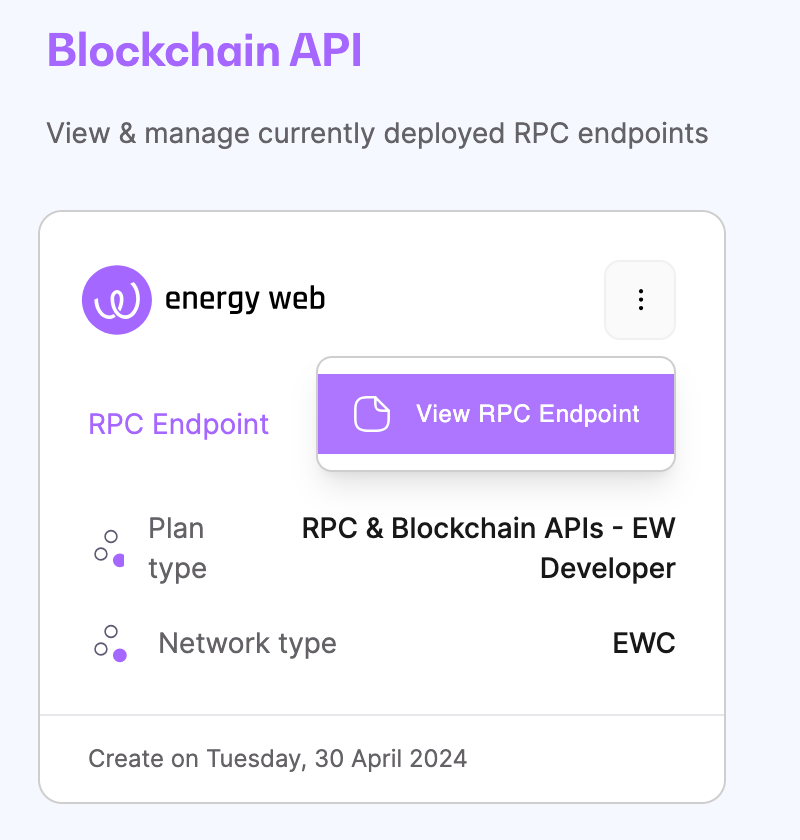Click the energy web purple logo icon
This screenshot has width=800, height=840.
coord(116,299)
